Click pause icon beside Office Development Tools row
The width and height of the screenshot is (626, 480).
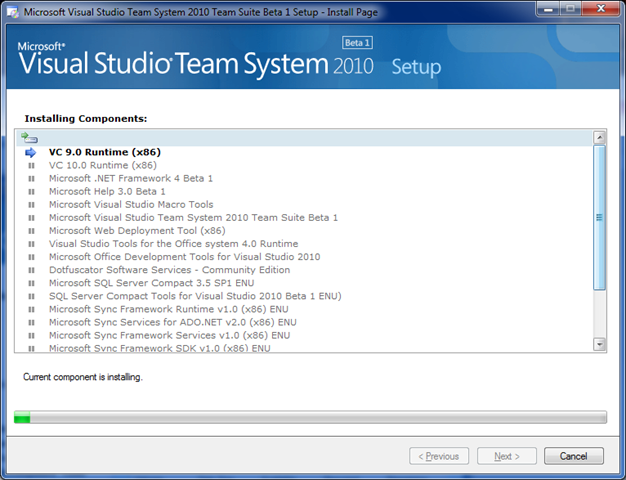click(x=31, y=257)
